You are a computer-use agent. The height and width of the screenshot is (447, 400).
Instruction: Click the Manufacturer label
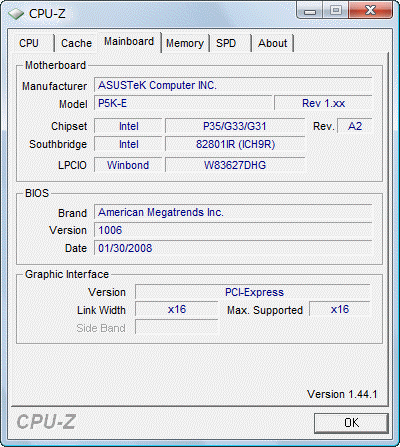[x=54, y=86]
